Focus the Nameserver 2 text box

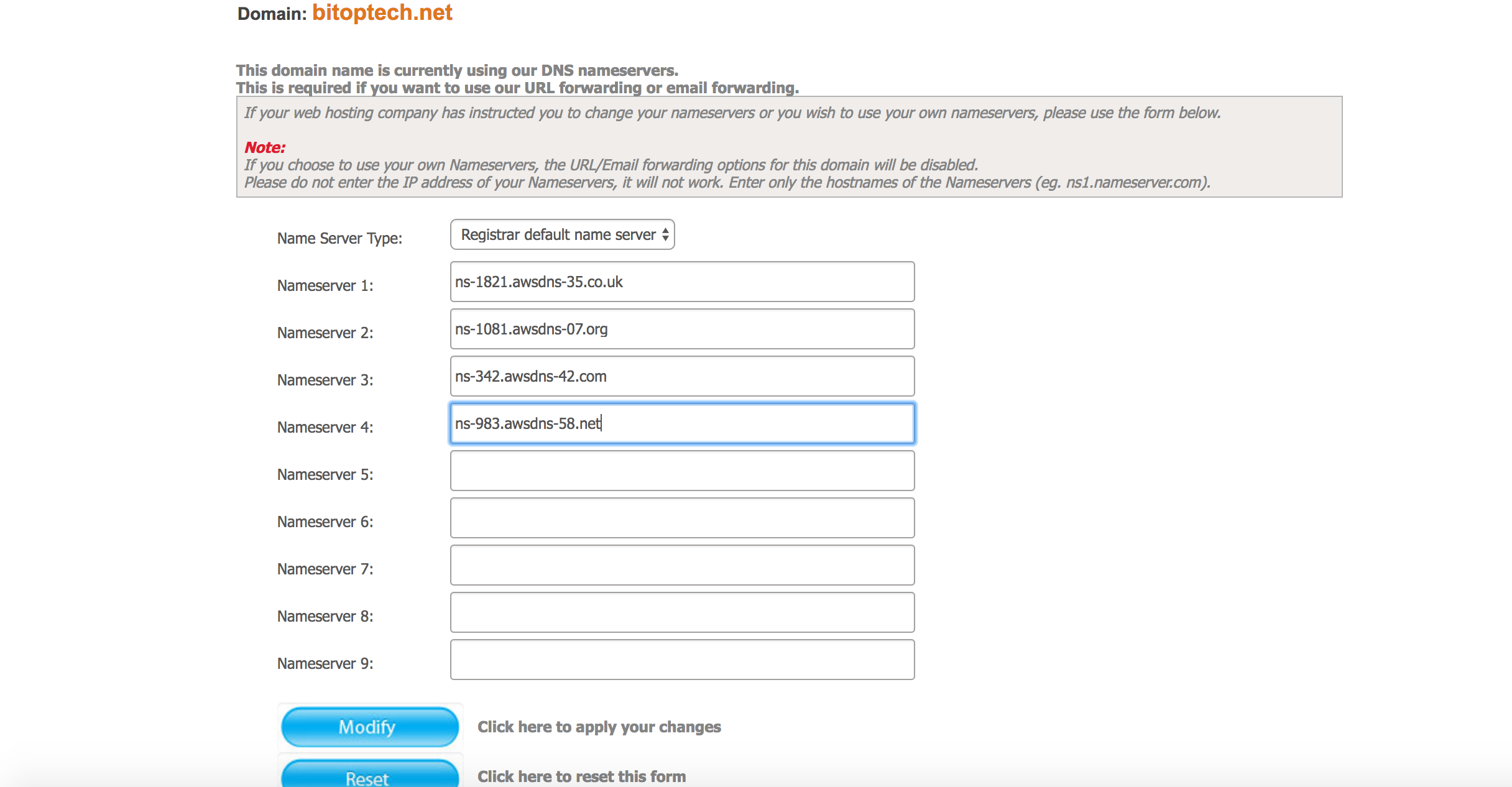click(x=682, y=329)
